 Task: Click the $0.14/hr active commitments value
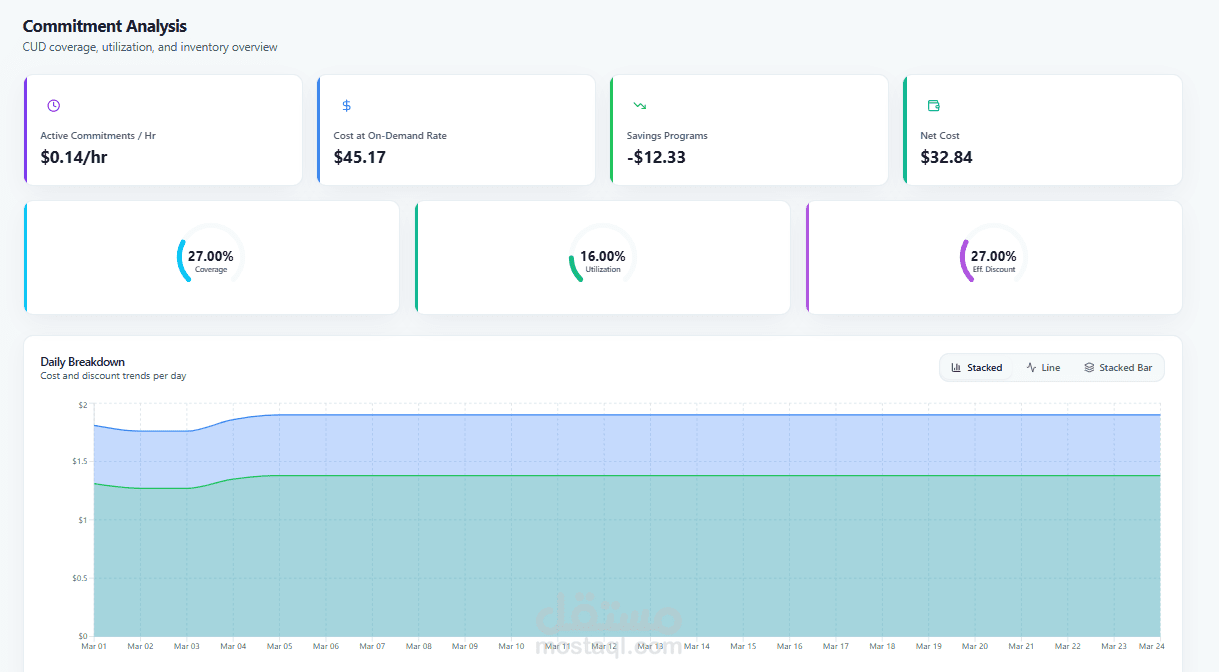[x=73, y=157]
